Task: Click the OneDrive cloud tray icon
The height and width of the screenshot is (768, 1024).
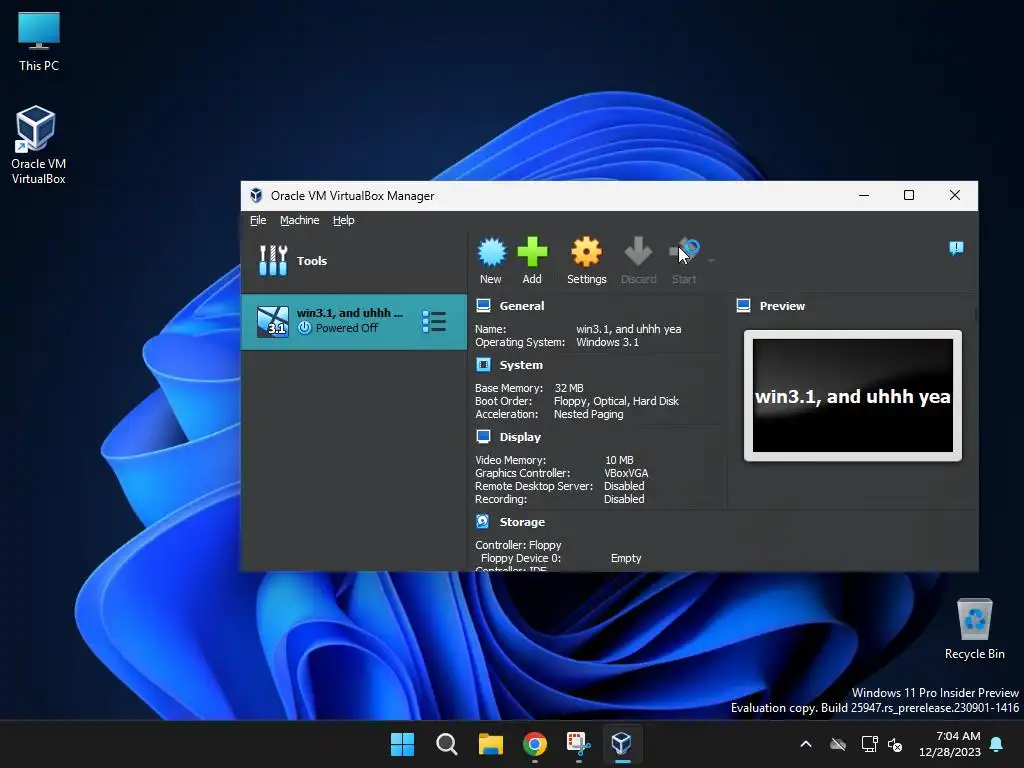Action: point(838,744)
